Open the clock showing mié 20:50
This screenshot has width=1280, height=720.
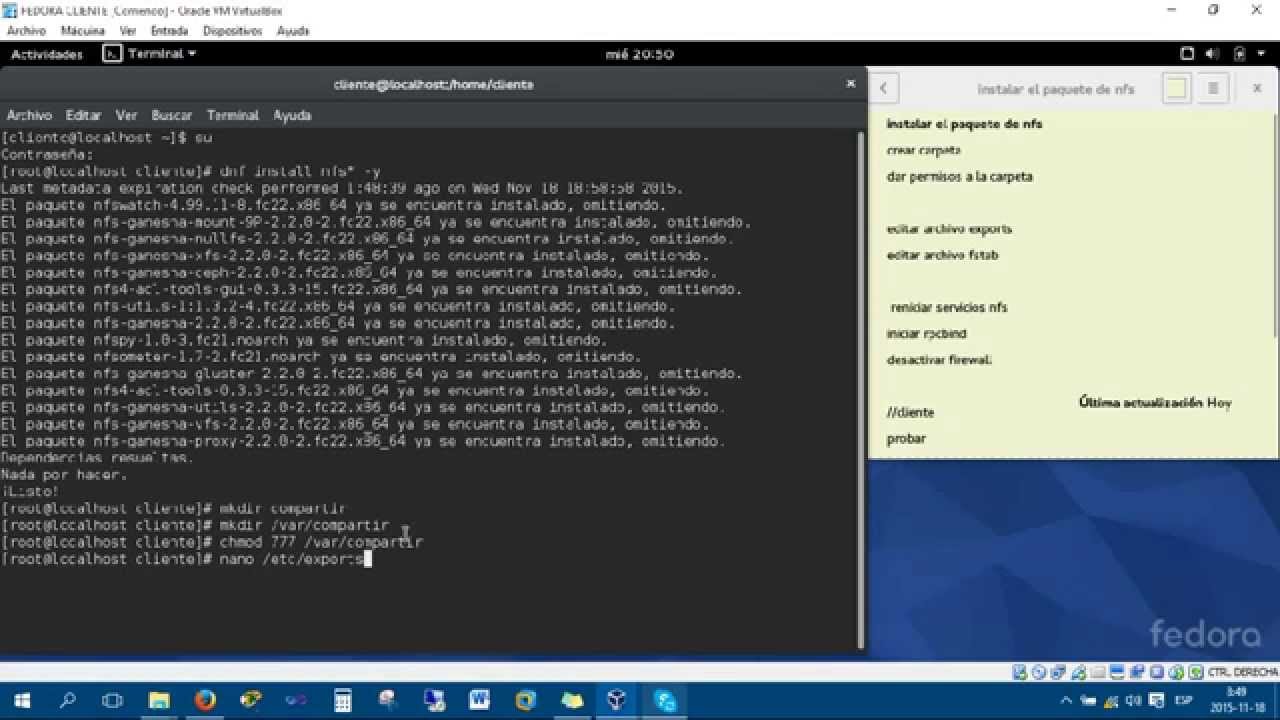coord(640,54)
